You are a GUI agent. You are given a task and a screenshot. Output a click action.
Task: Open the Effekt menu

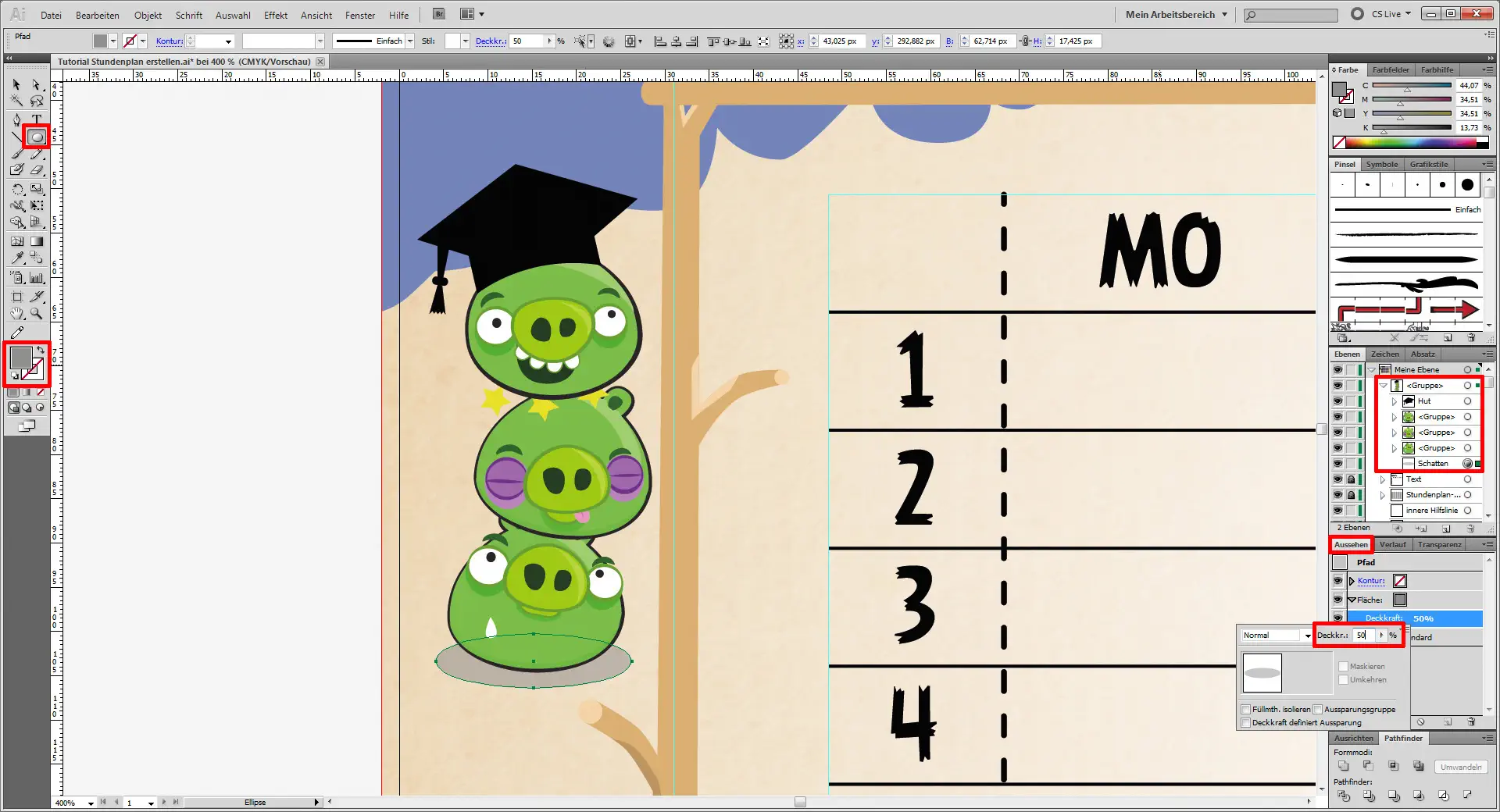coord(275,15)
